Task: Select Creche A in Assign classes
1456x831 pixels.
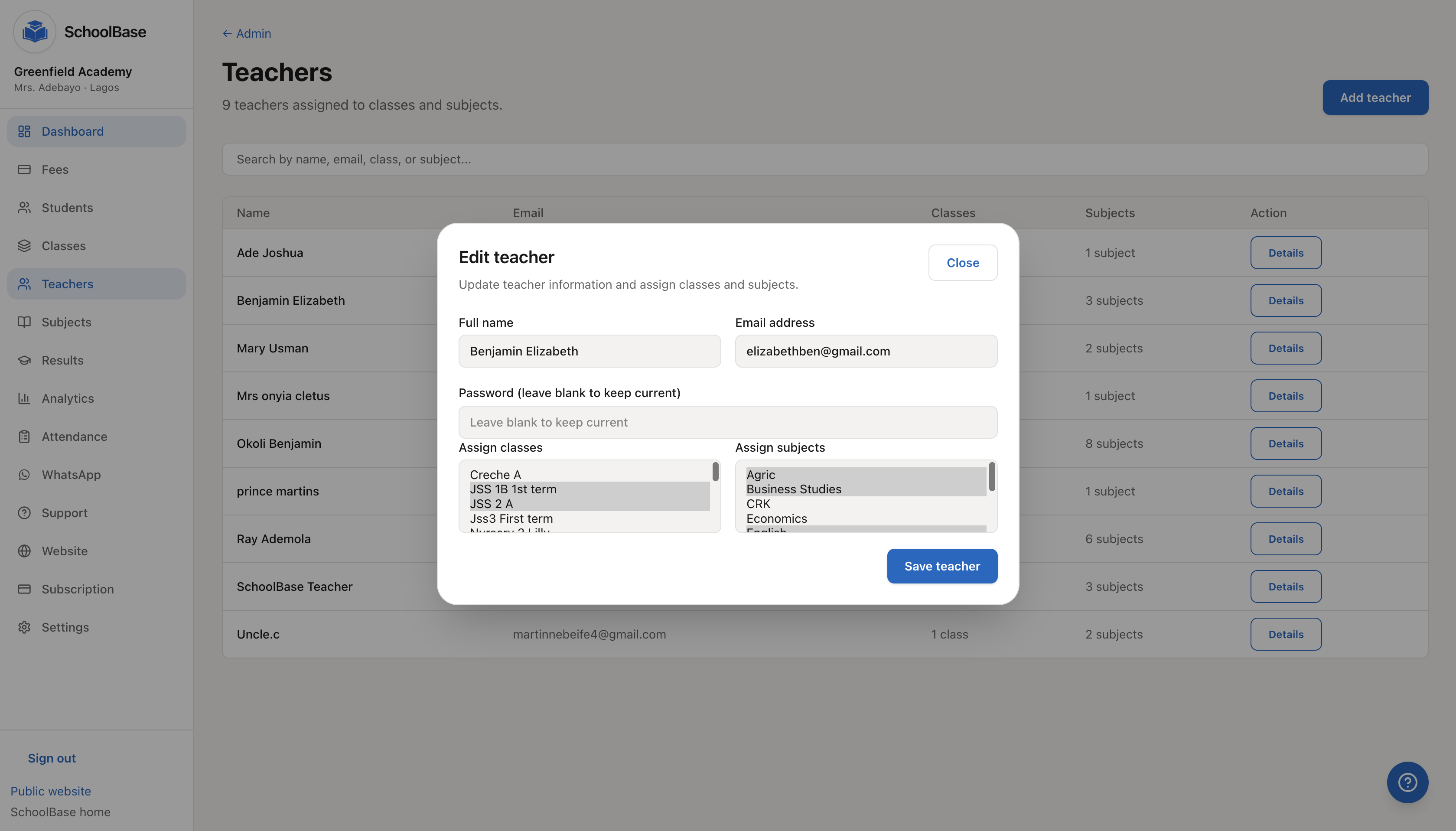Action: click(590, 475)
